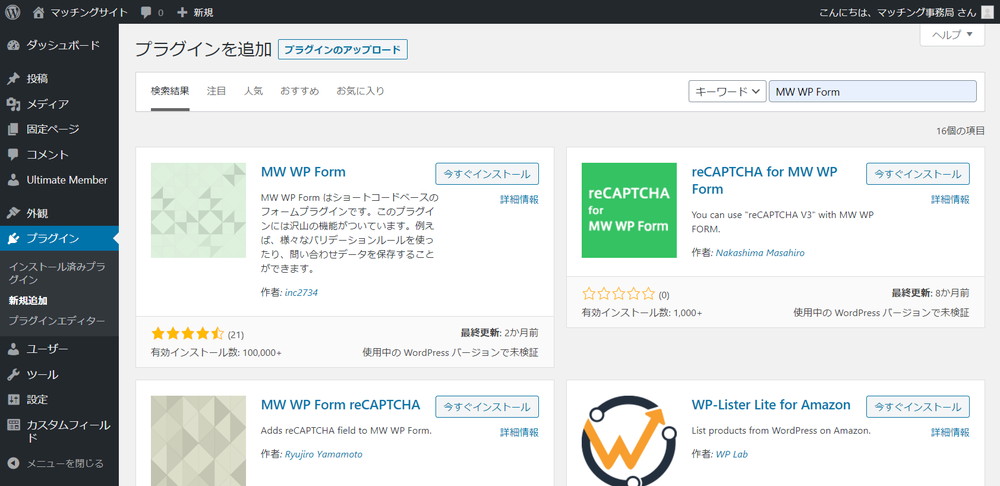1000x486 pixels.
Task: Click 有効インストール数: 1,000+ text
Action: 642,313
